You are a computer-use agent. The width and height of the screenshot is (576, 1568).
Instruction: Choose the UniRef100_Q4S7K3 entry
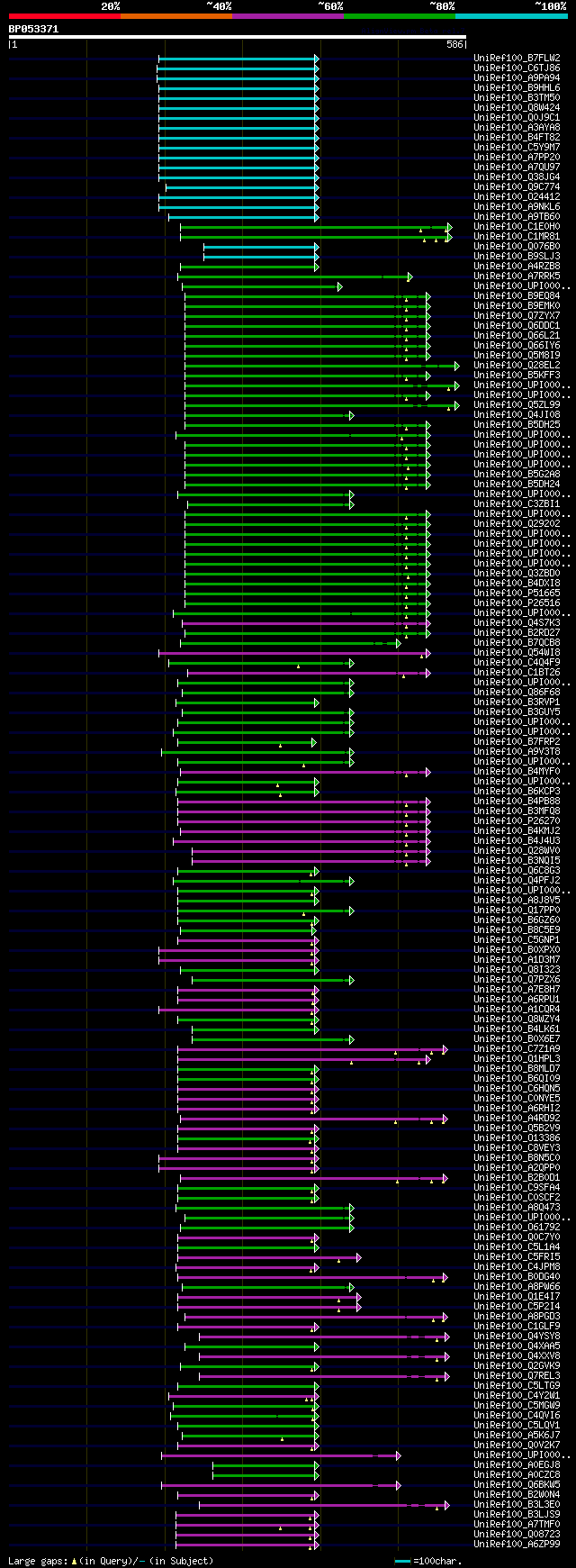[x=517, y=623]
